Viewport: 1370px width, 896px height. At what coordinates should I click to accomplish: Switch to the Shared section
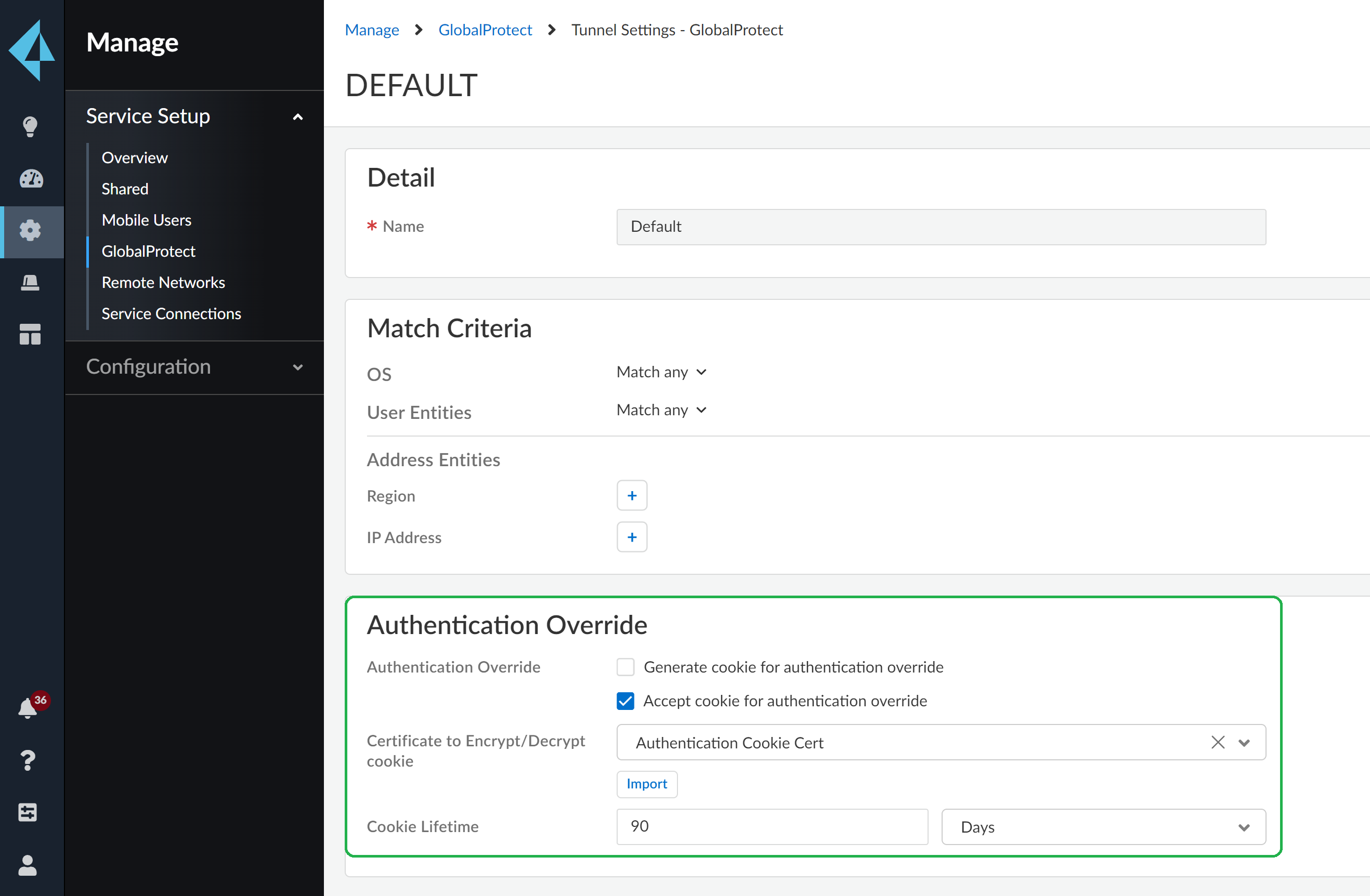click(x=124, y=188)
